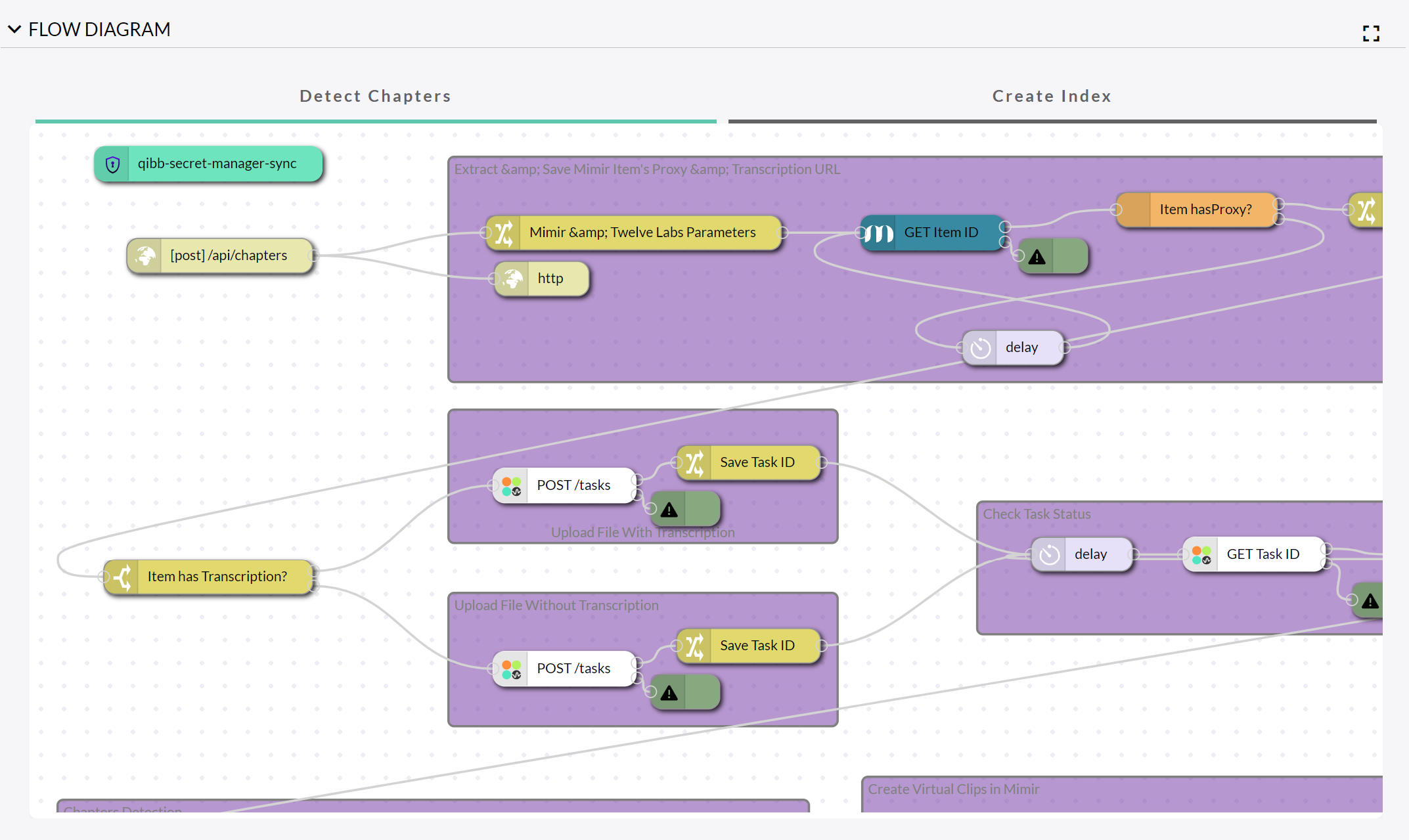This screenshot has height=840, width=1409.
Task: Switch to the Create Index tab
Action: point(1052,97)
